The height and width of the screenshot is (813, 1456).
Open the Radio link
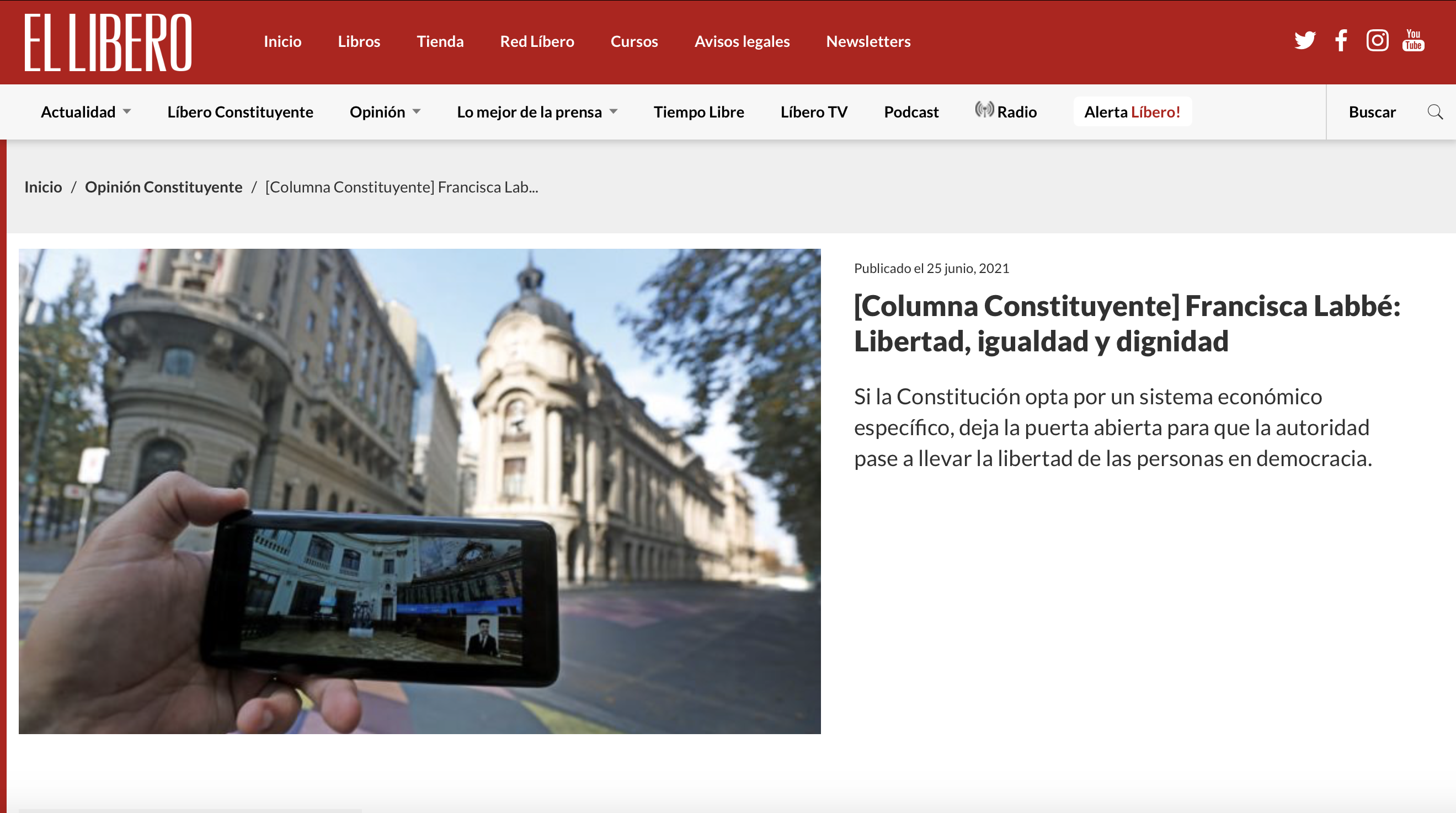1017,112
